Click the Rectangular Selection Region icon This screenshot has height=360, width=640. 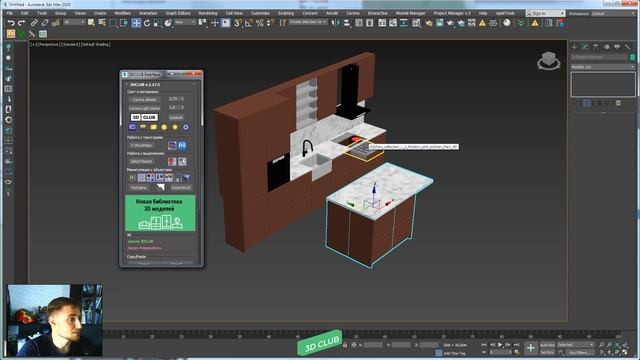[x=113, y=23]
